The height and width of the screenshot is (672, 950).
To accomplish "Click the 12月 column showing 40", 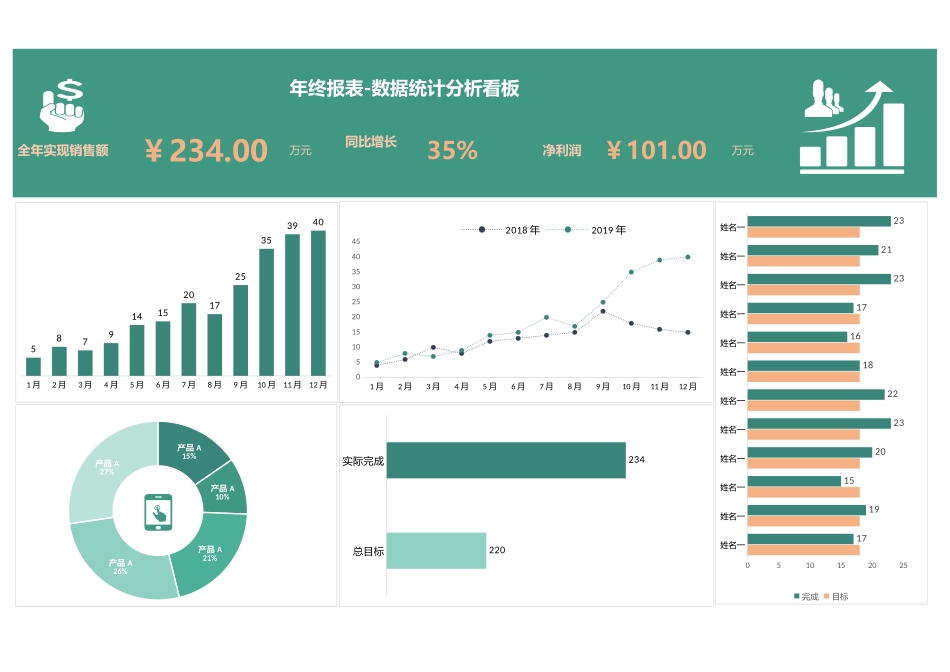I will (x=318, y=303).
